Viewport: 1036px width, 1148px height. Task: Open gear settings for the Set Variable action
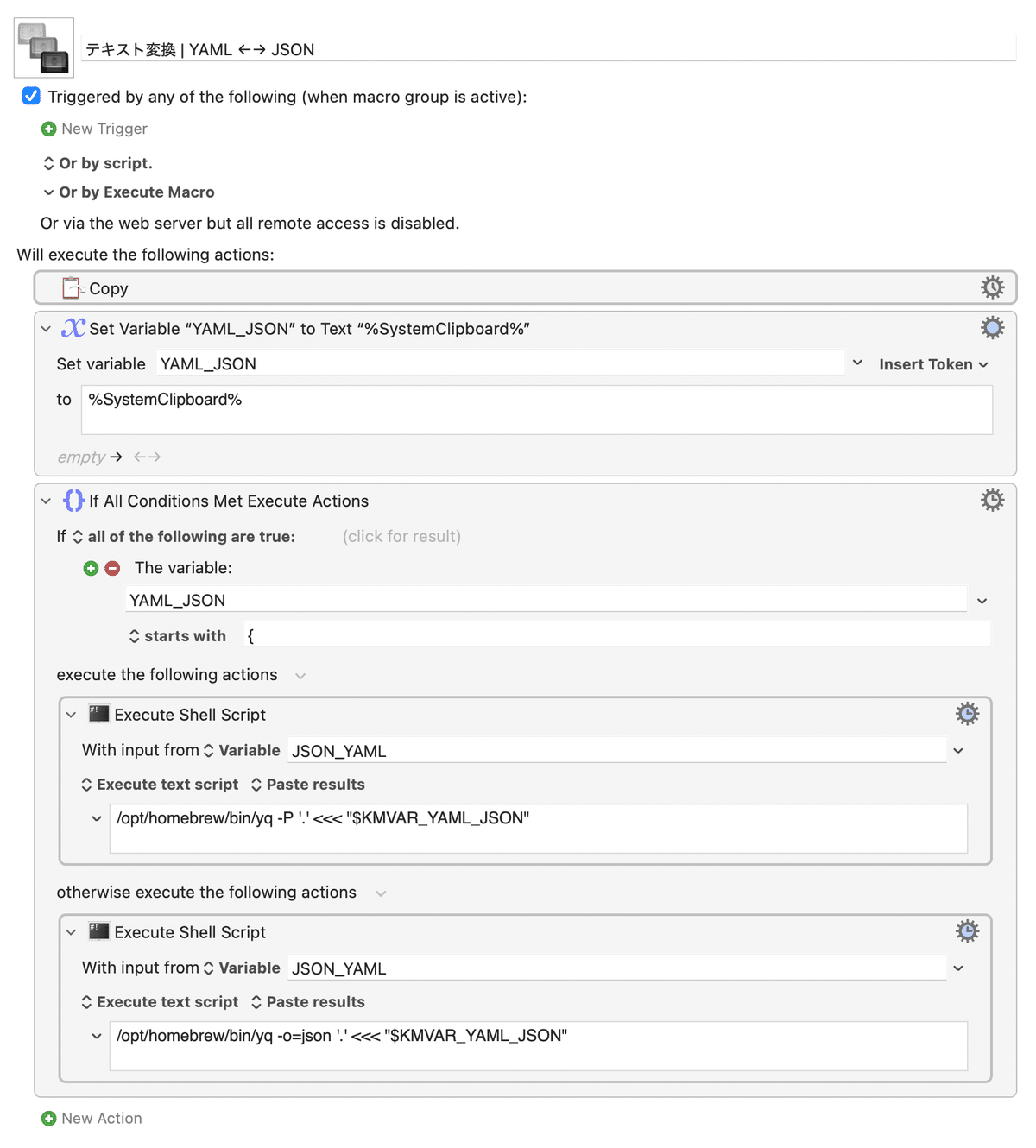coord(992,328)
